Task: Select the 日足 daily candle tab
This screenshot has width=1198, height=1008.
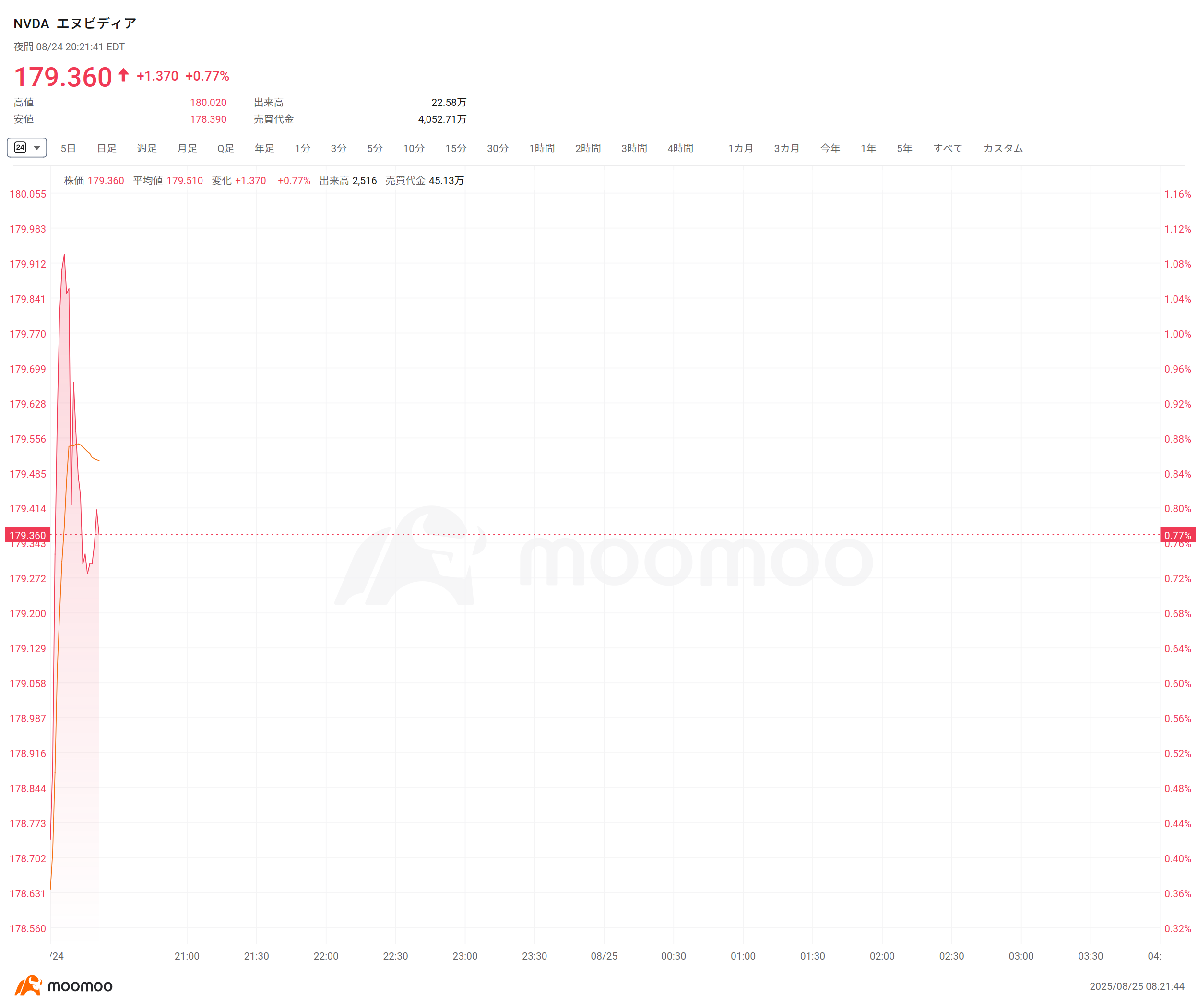Action: click(x=107, y=149)
